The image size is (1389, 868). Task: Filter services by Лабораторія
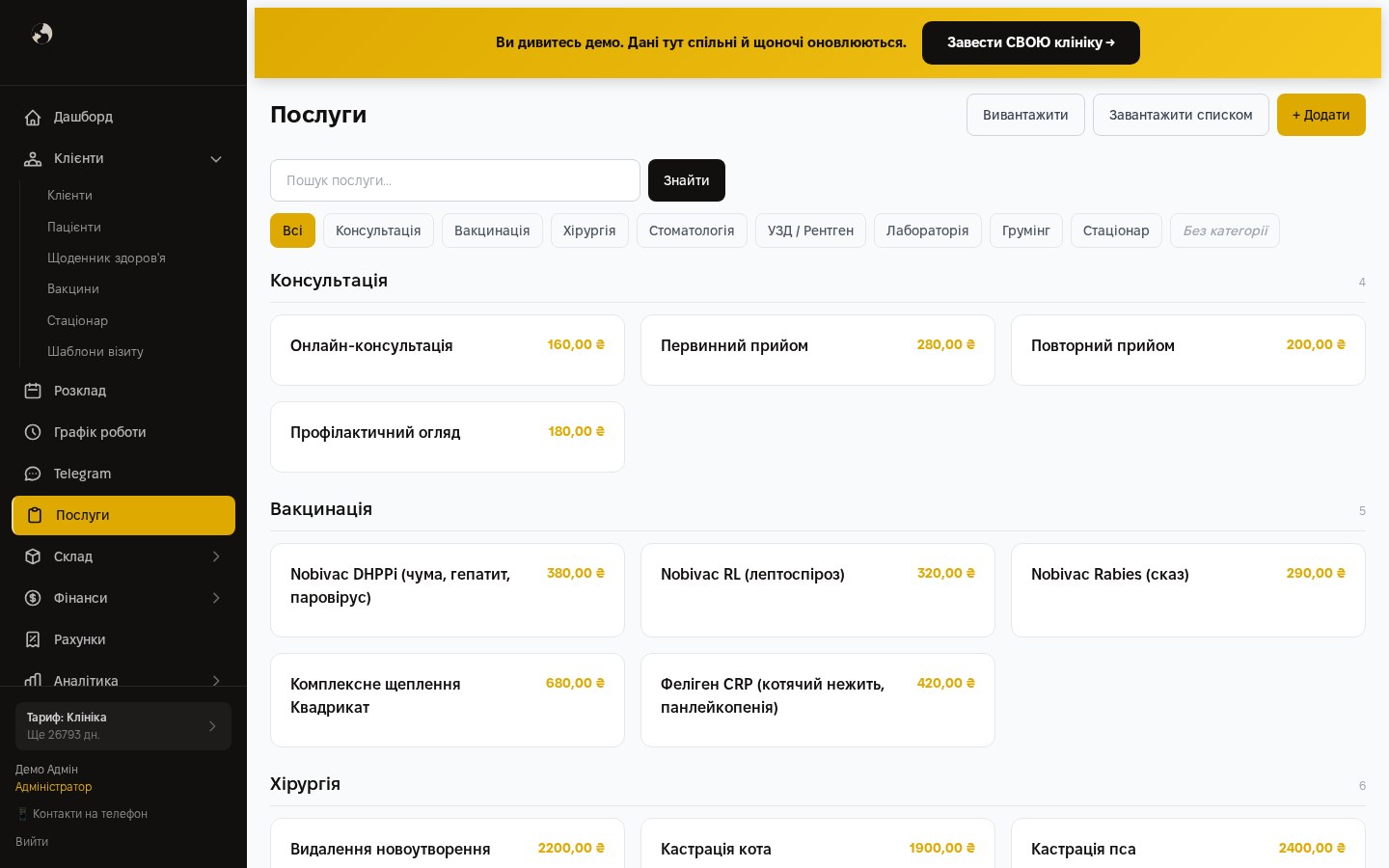(927, 231)
